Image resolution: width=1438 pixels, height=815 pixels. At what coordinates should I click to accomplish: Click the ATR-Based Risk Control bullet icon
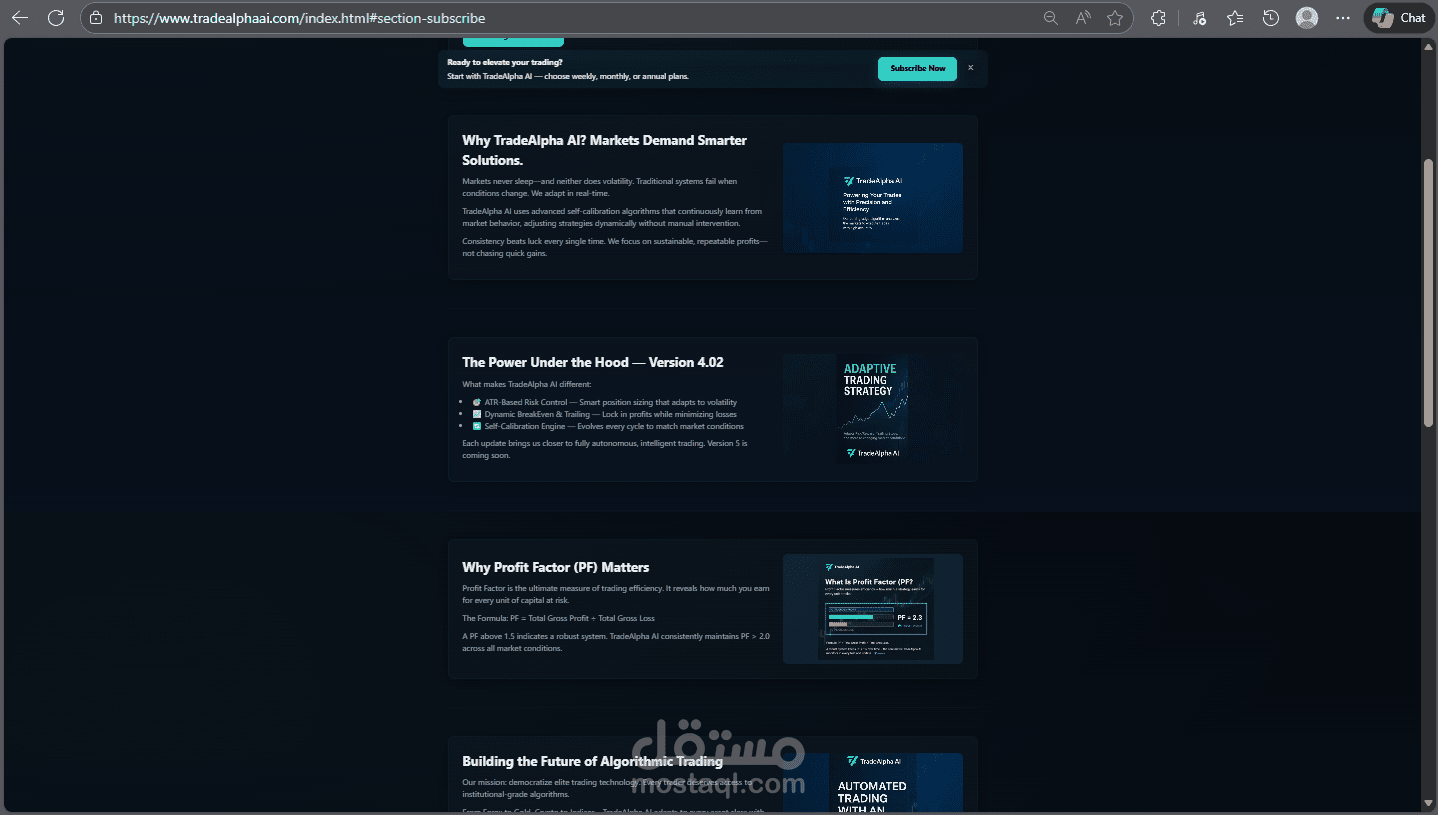[477, 402]
